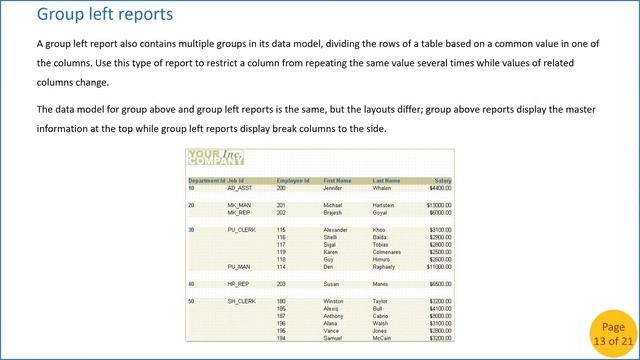The height and width of the screenshot is (360, 640).
Task: Click the 'Last Name' column header
Action: [386, 180]
